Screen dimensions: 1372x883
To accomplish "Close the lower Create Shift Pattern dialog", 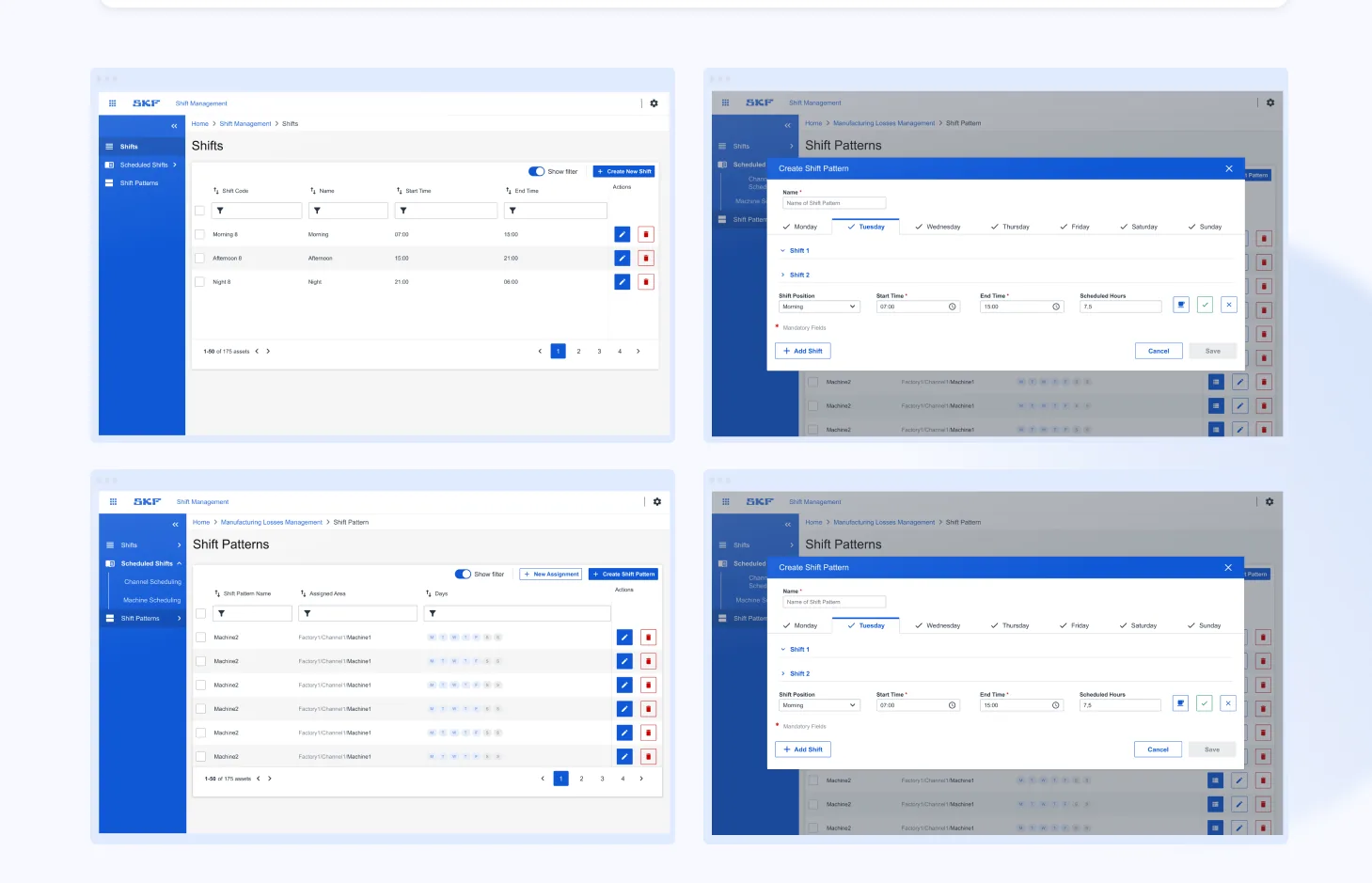I will pos(1228,567).
